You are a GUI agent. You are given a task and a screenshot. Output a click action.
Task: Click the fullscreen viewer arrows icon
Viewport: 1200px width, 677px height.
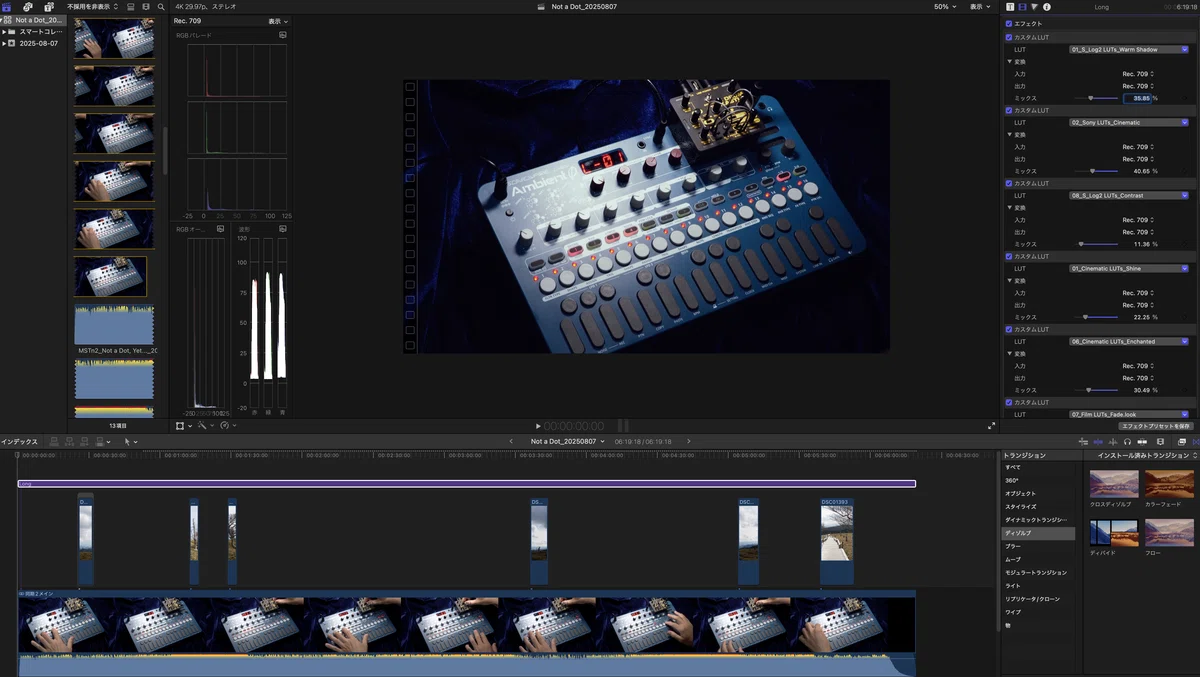click(992, 426)
